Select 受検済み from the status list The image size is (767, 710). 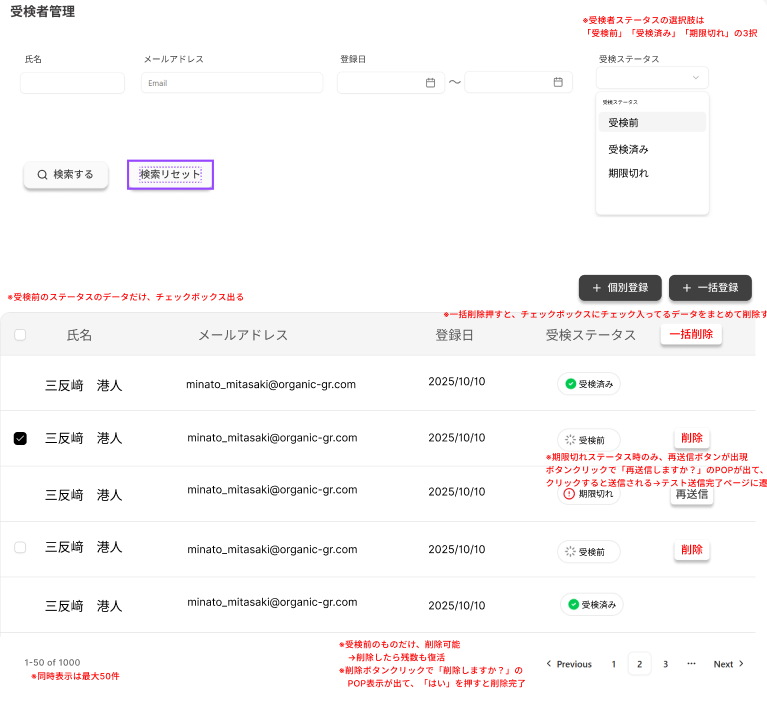click(629, 149)
